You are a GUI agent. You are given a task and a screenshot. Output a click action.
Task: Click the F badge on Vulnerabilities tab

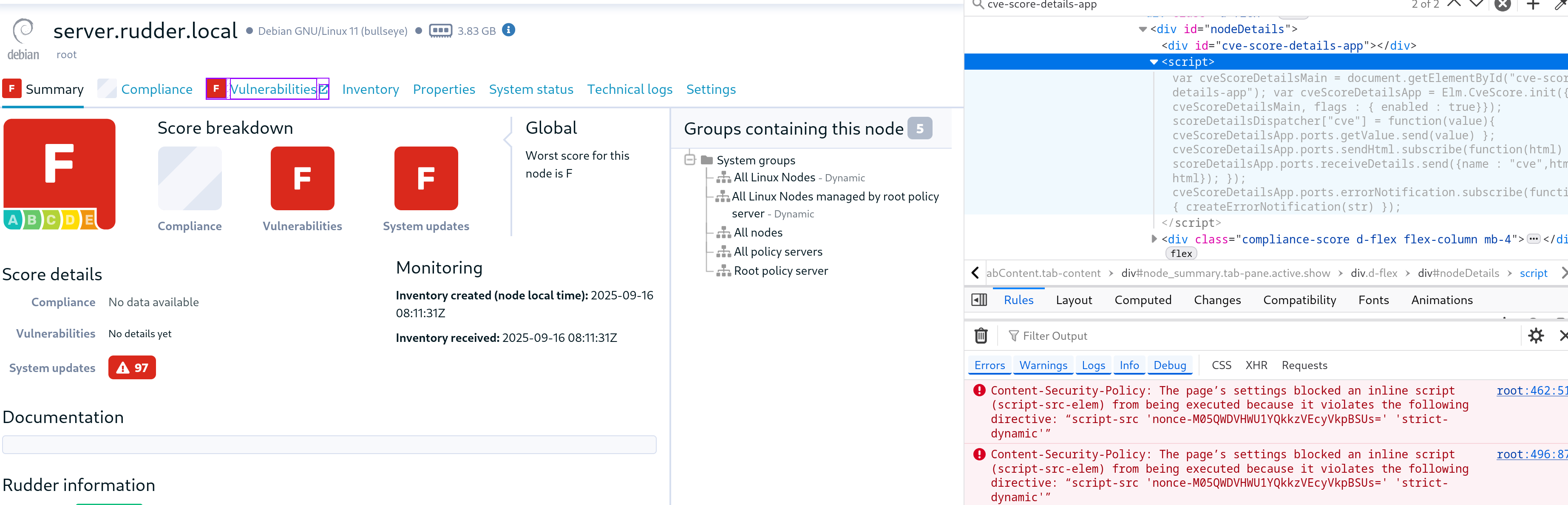[x=216, y=88]
